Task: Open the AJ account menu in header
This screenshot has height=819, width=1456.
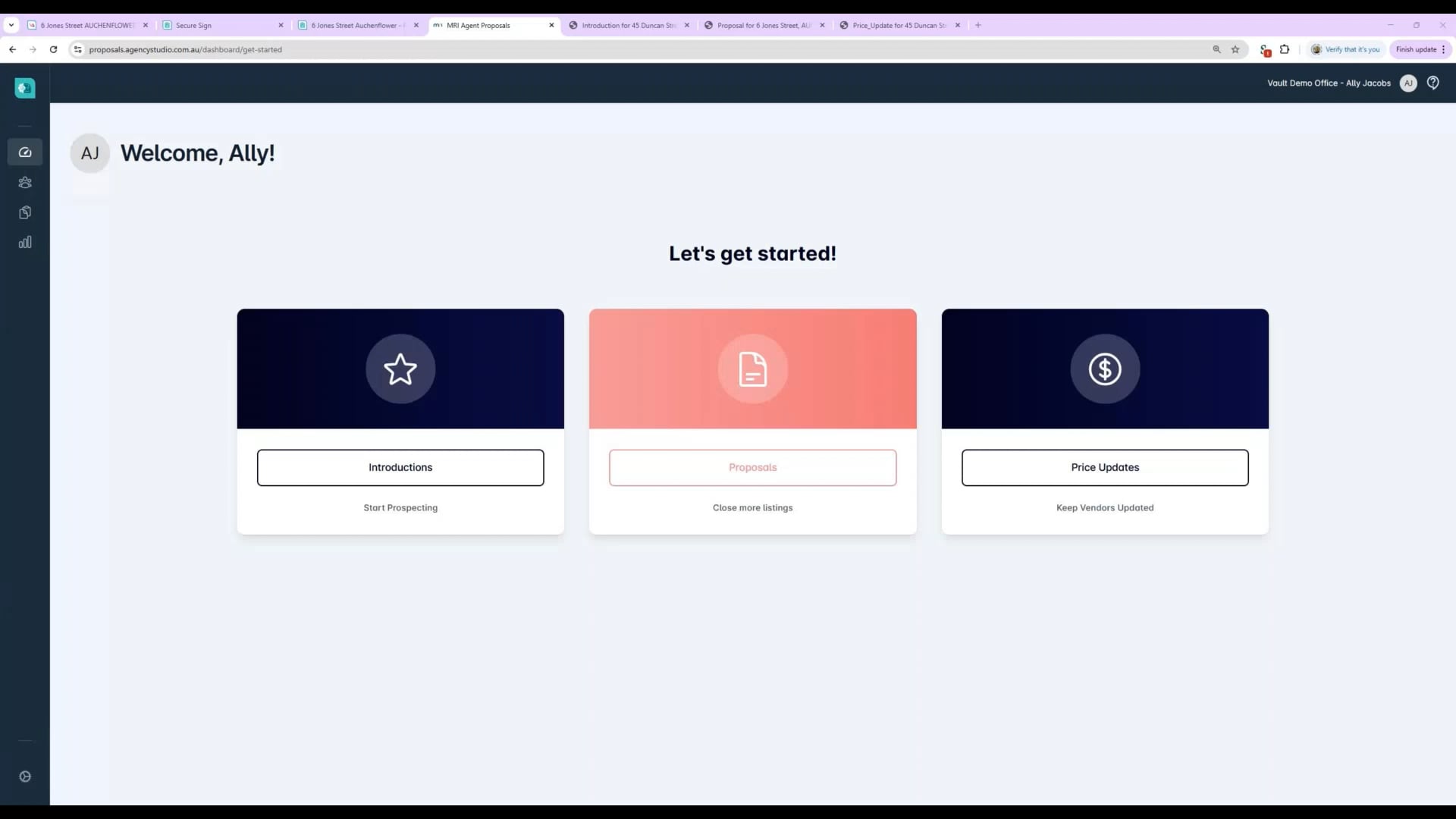Action: pyautogui.click(x=1408, y=83)
